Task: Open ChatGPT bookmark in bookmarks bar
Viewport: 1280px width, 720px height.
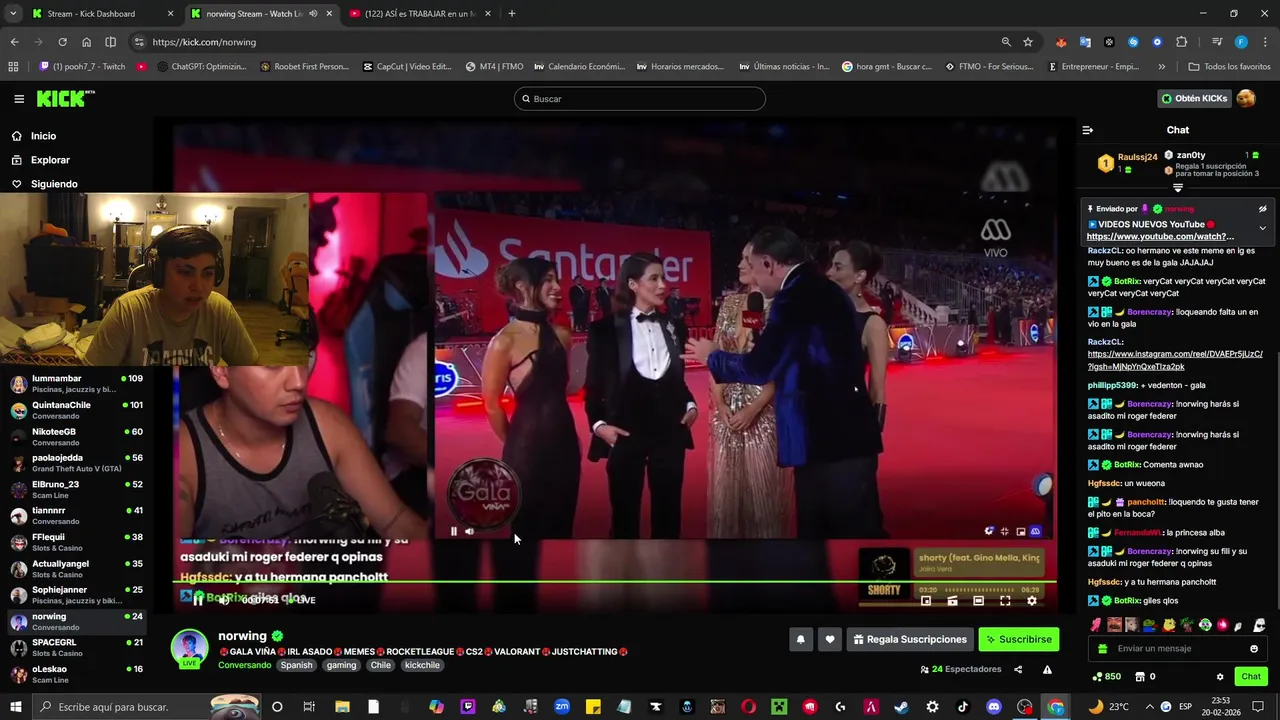Action: coord(202,67)
